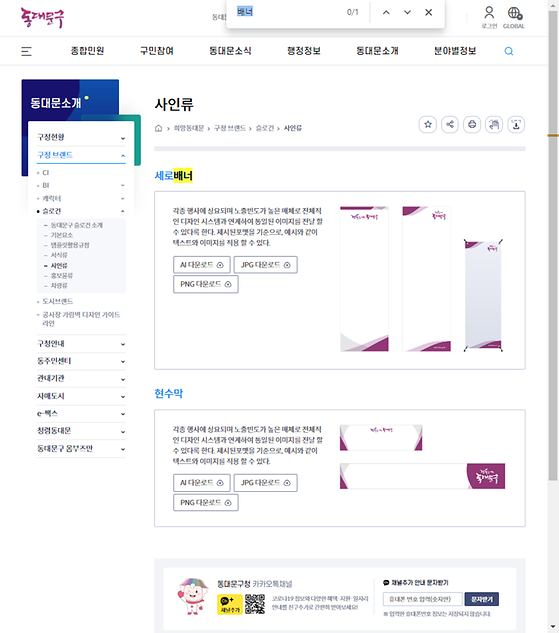
Task: Click 구정브랜드 breadcrumb link
Action: 230,128
